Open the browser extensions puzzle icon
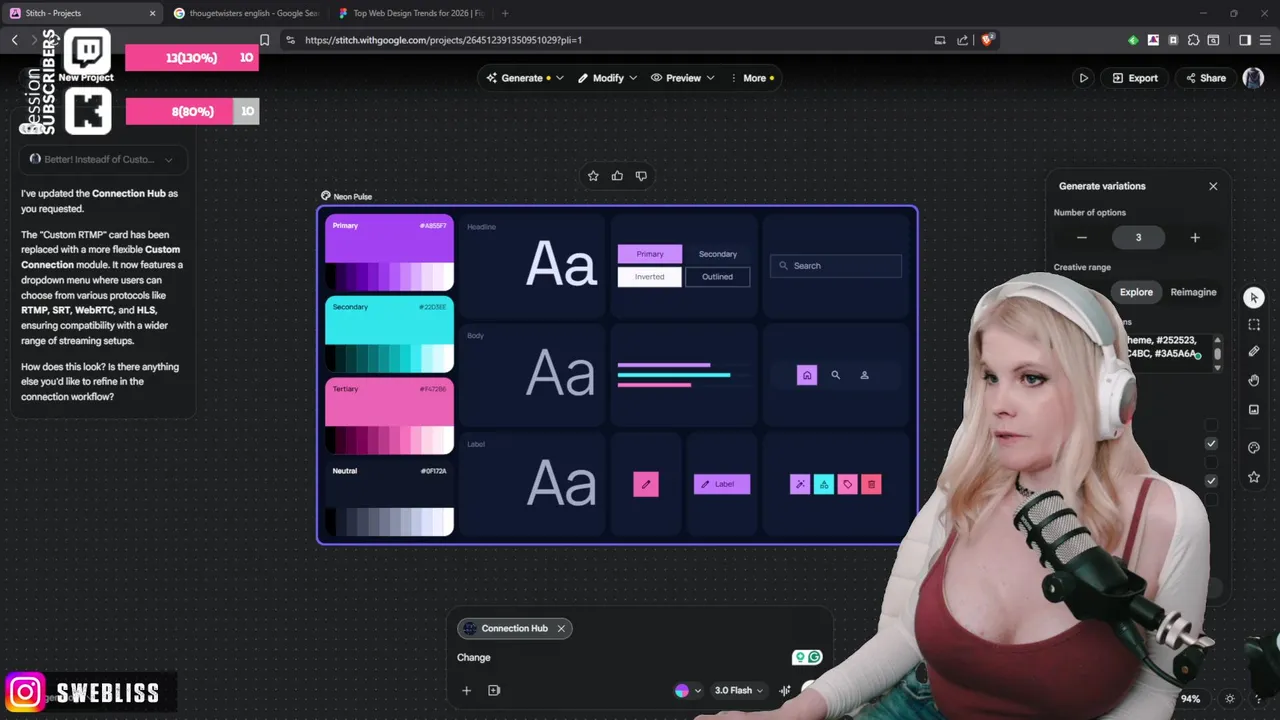 coord(1193,40)
